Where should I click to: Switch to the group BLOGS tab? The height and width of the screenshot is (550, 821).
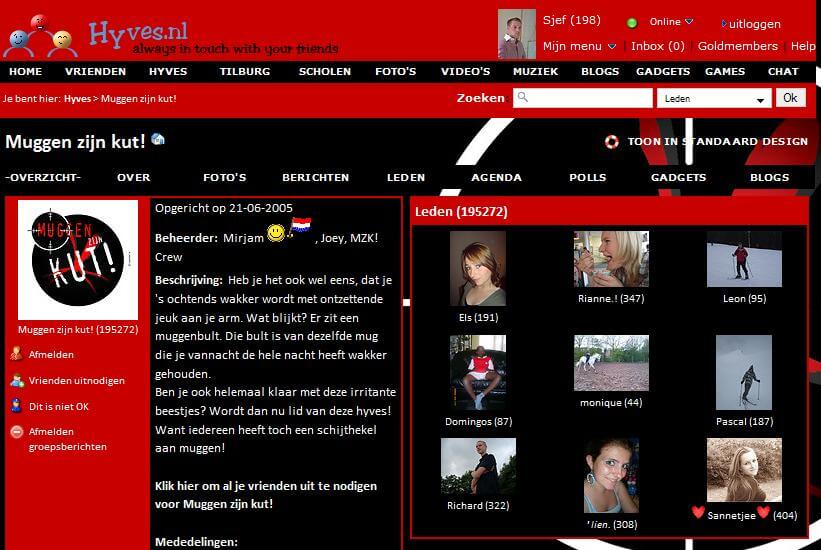pos(769,177)
